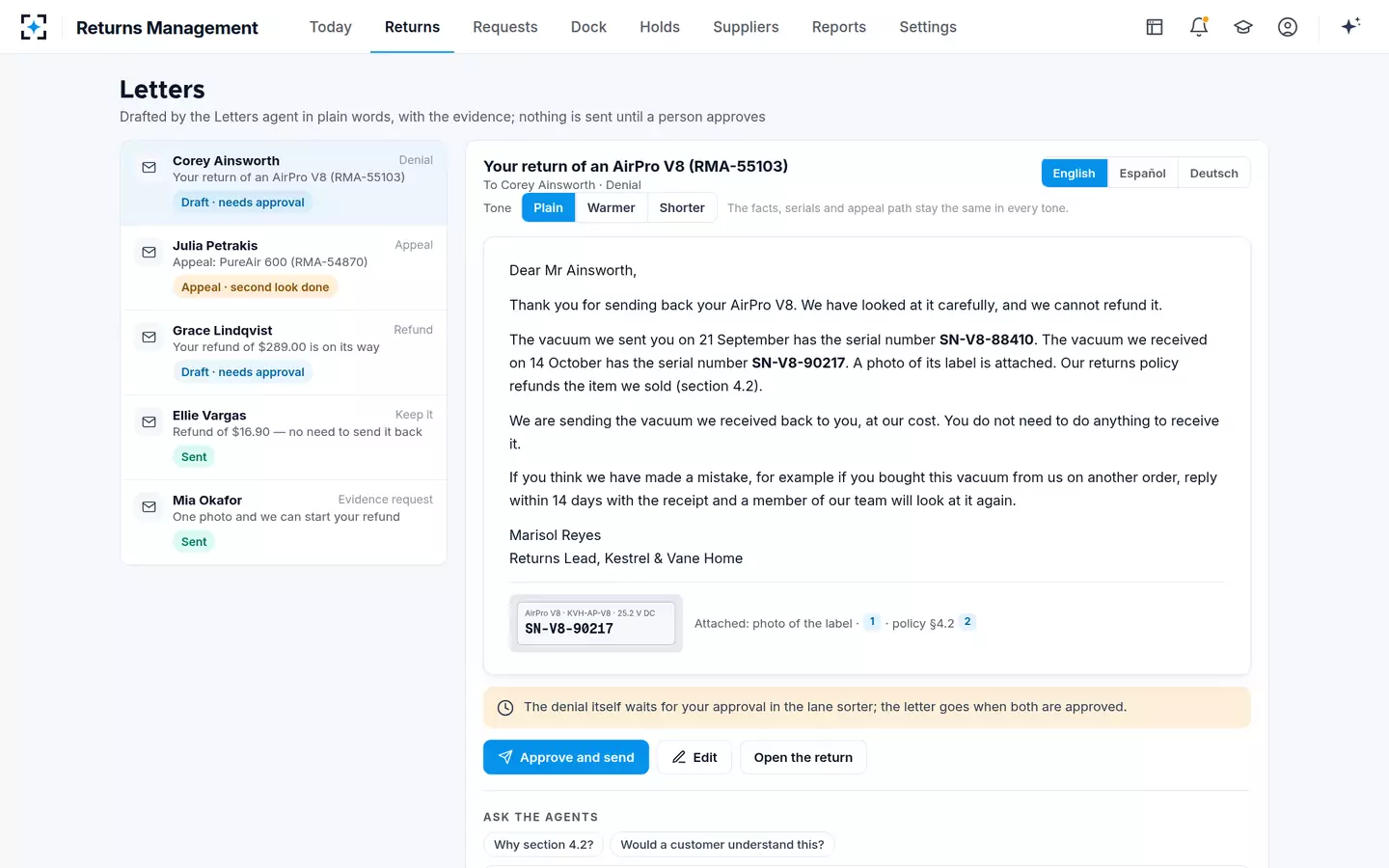Switch letter language to Deutsch
Viewport: 1389px width, 868px height.
(x=1214, y=174)
